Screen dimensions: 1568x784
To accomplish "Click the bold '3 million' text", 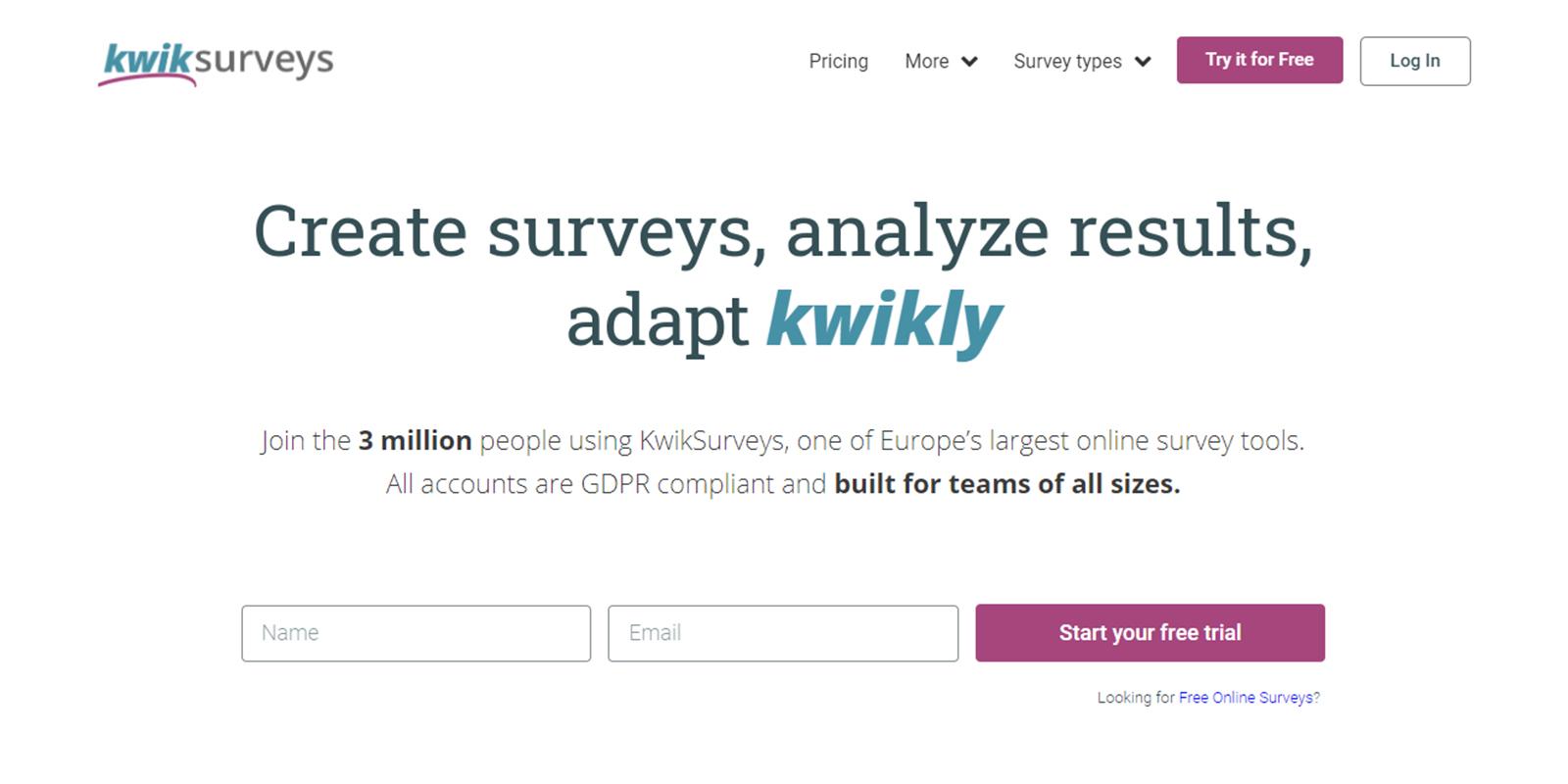I will pyautogui.click(x=415, y=441).
